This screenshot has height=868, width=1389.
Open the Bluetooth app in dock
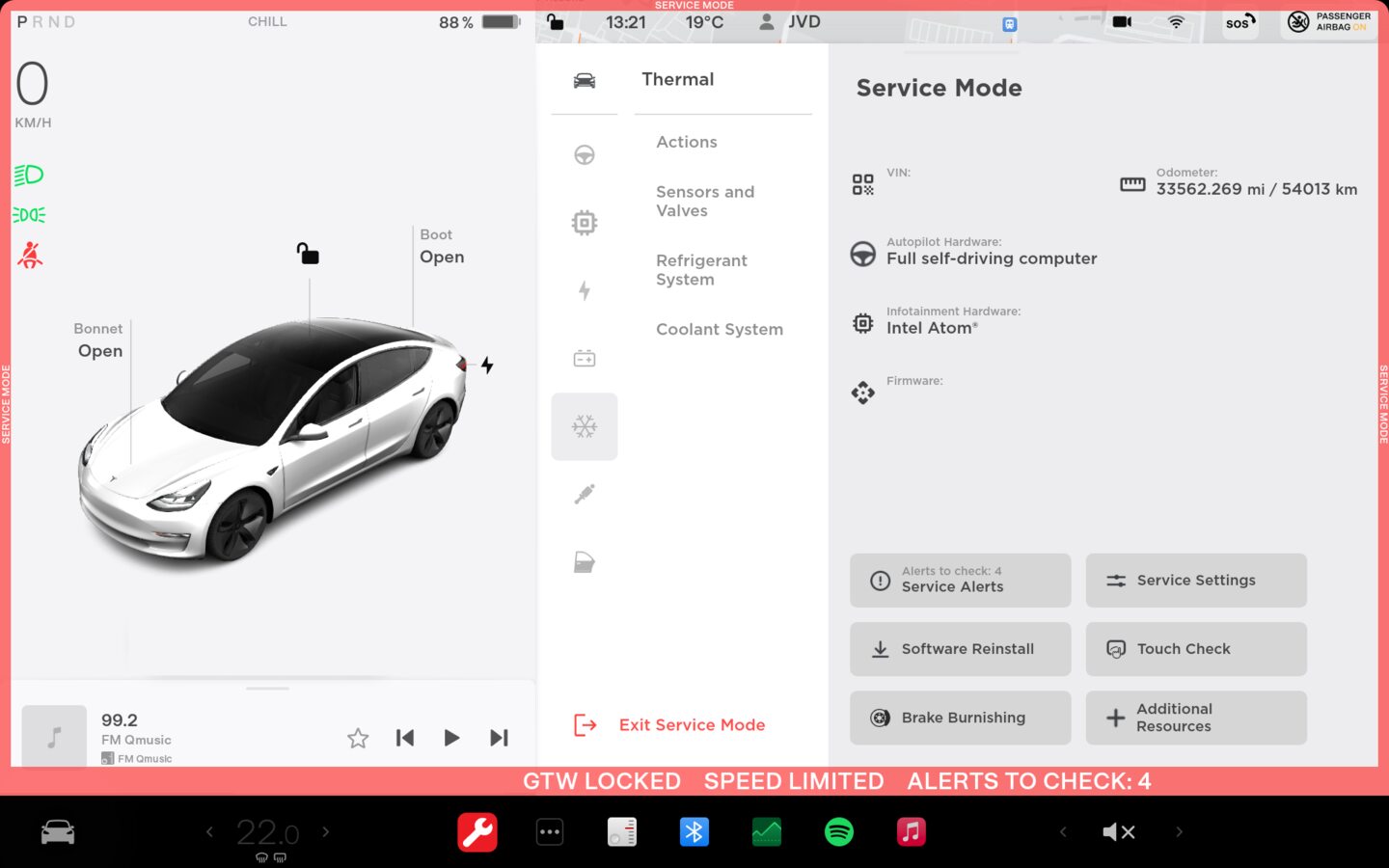pos(694,831)
